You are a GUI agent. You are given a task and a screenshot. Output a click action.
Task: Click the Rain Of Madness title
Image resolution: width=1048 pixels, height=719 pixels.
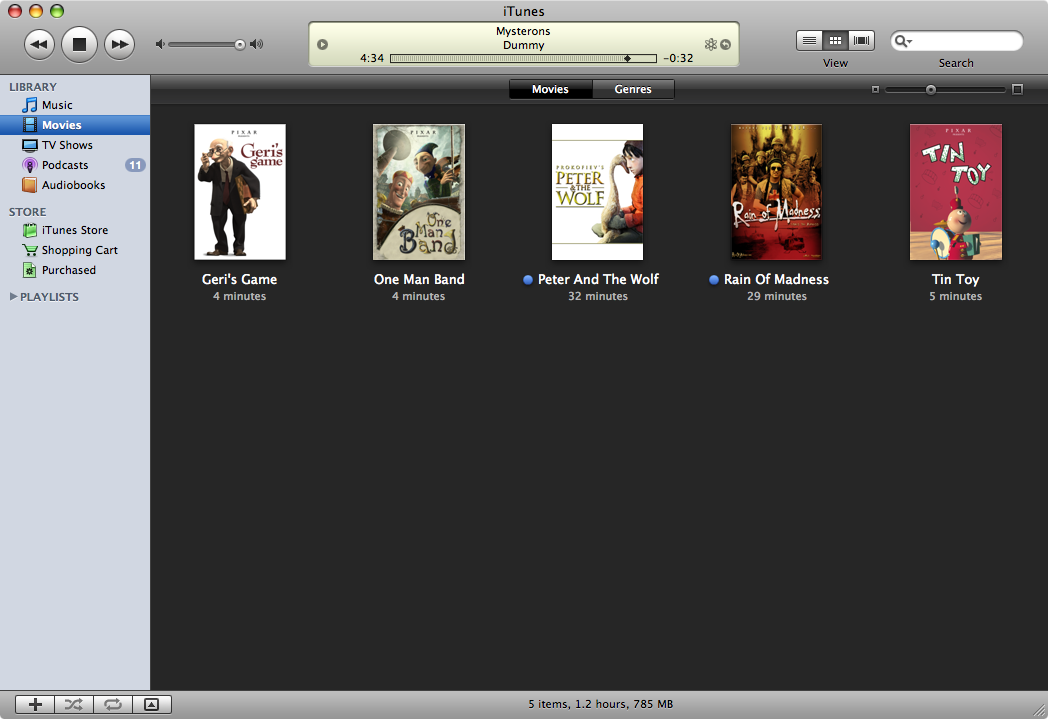(x=776, y=279)
